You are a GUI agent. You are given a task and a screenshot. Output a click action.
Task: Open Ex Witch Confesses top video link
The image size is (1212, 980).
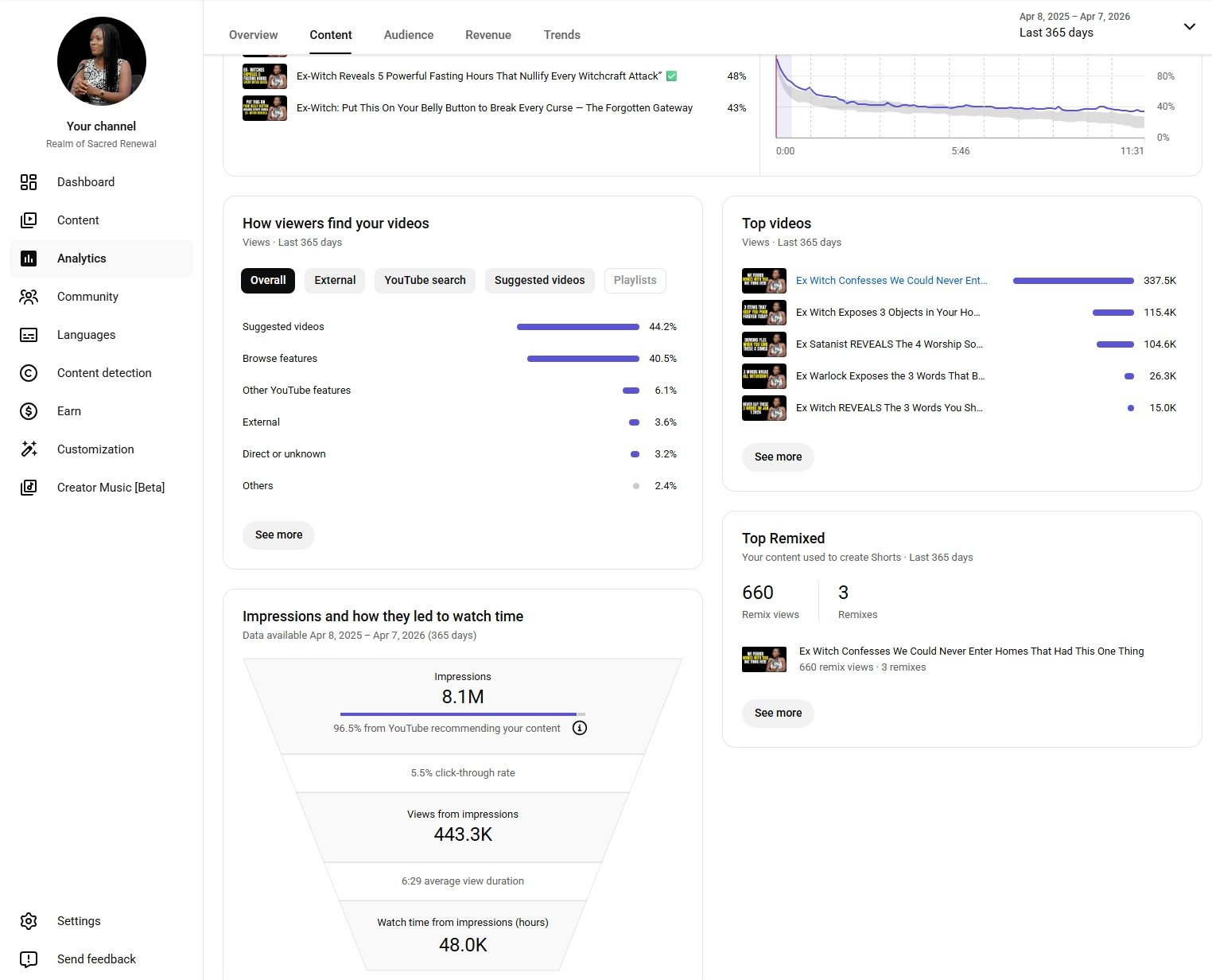click(891, 281)
